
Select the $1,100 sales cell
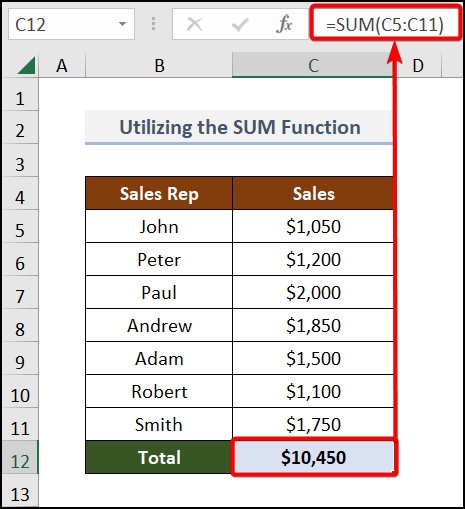[x=313, y=391]
